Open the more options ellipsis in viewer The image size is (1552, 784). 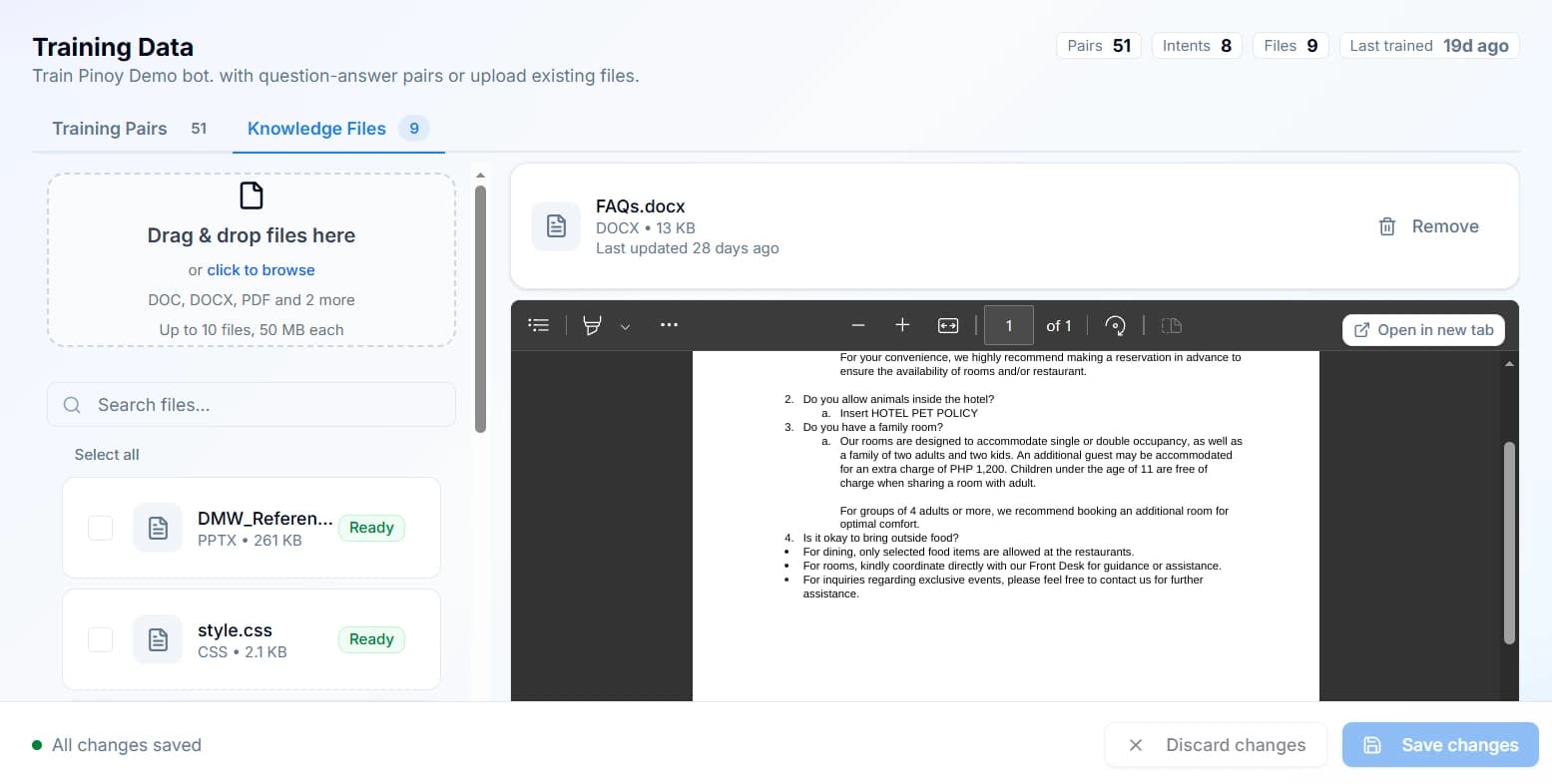[669, 325]
